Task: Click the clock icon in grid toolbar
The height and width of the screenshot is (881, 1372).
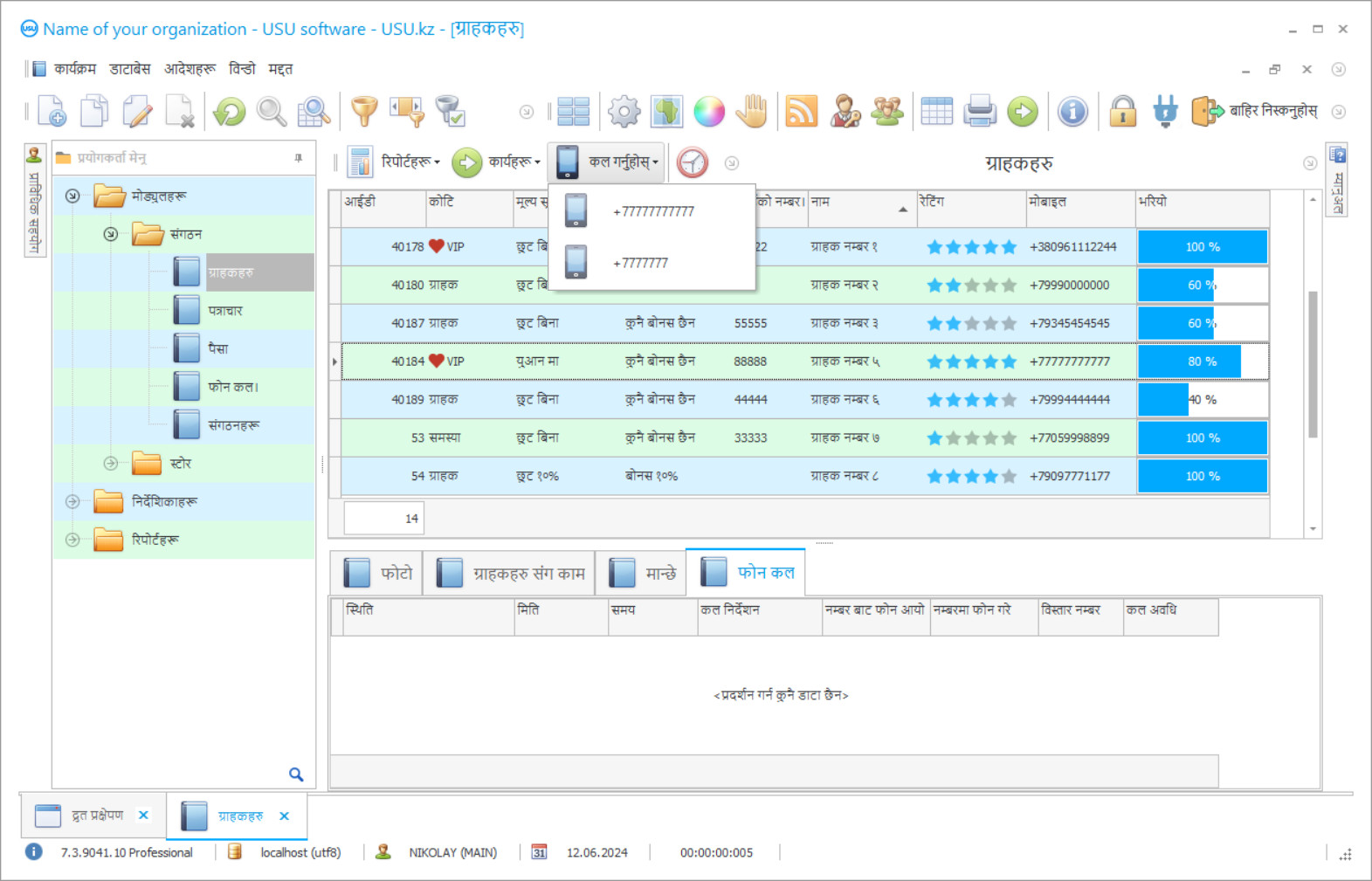Action: pyautogui.click(x=693, y=162)
